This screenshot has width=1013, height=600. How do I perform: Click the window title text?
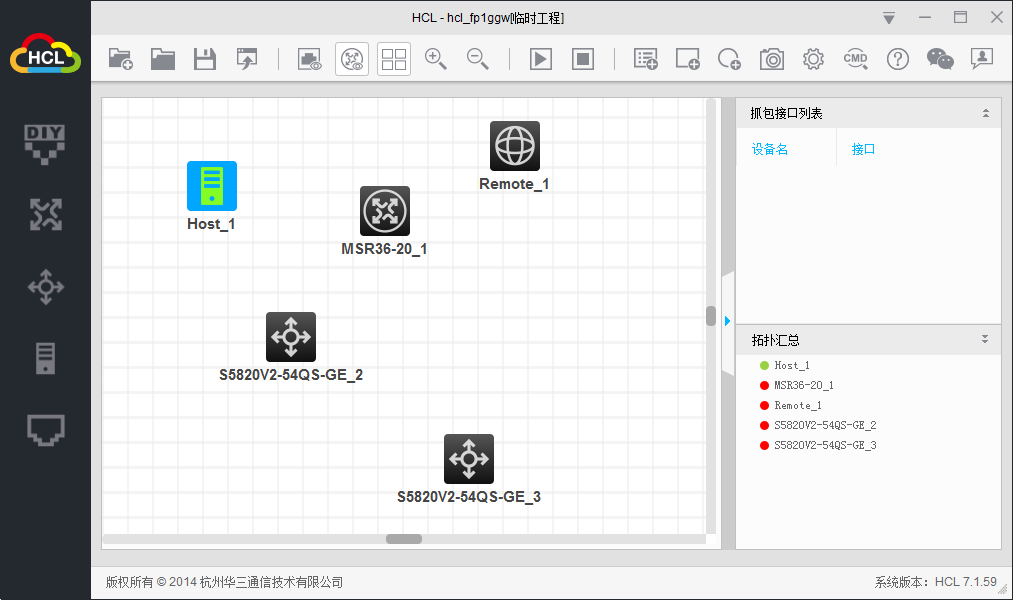point(488,18)
